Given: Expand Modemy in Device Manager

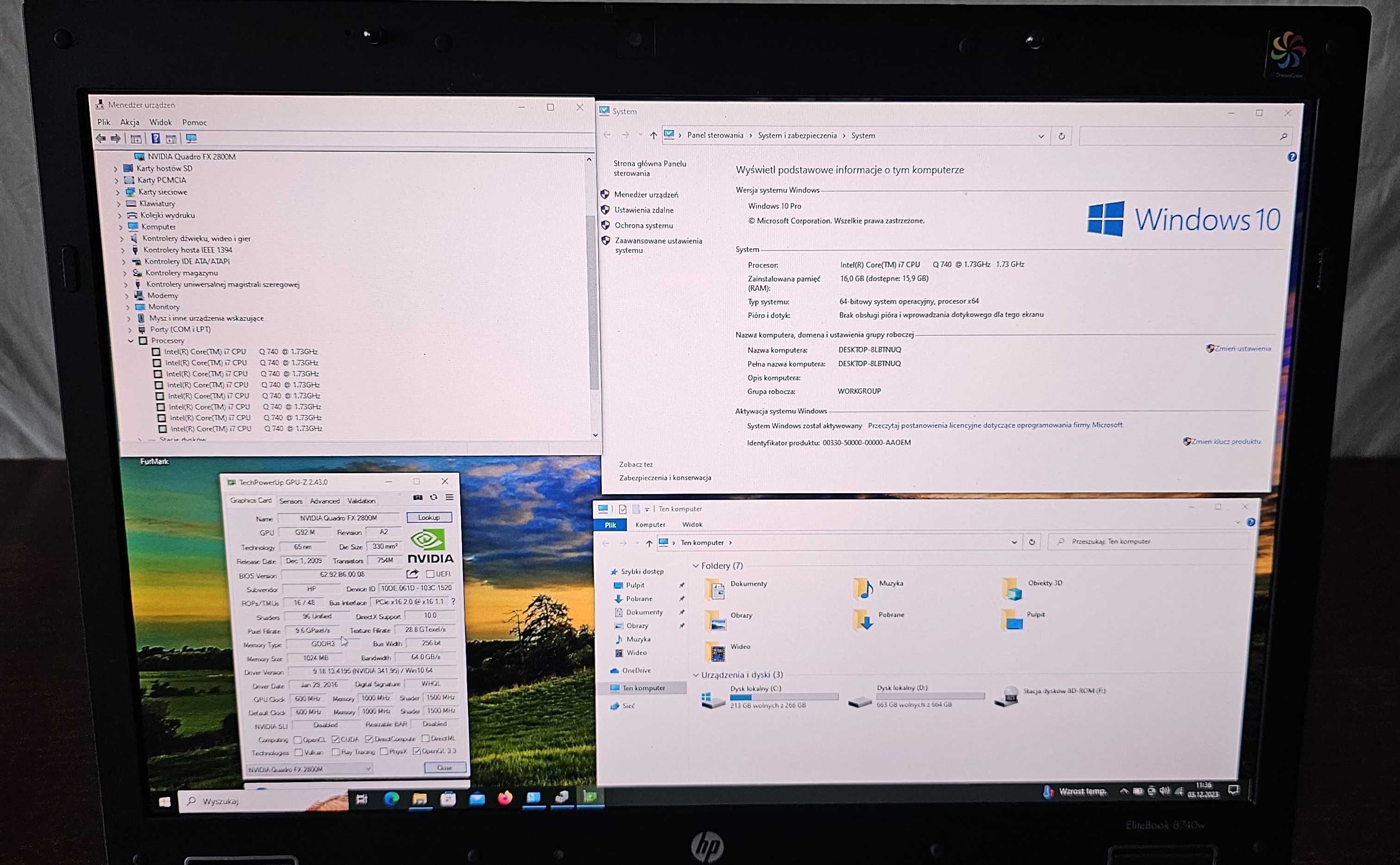Looking at the screenshot, I should click(x=127, y=296).
